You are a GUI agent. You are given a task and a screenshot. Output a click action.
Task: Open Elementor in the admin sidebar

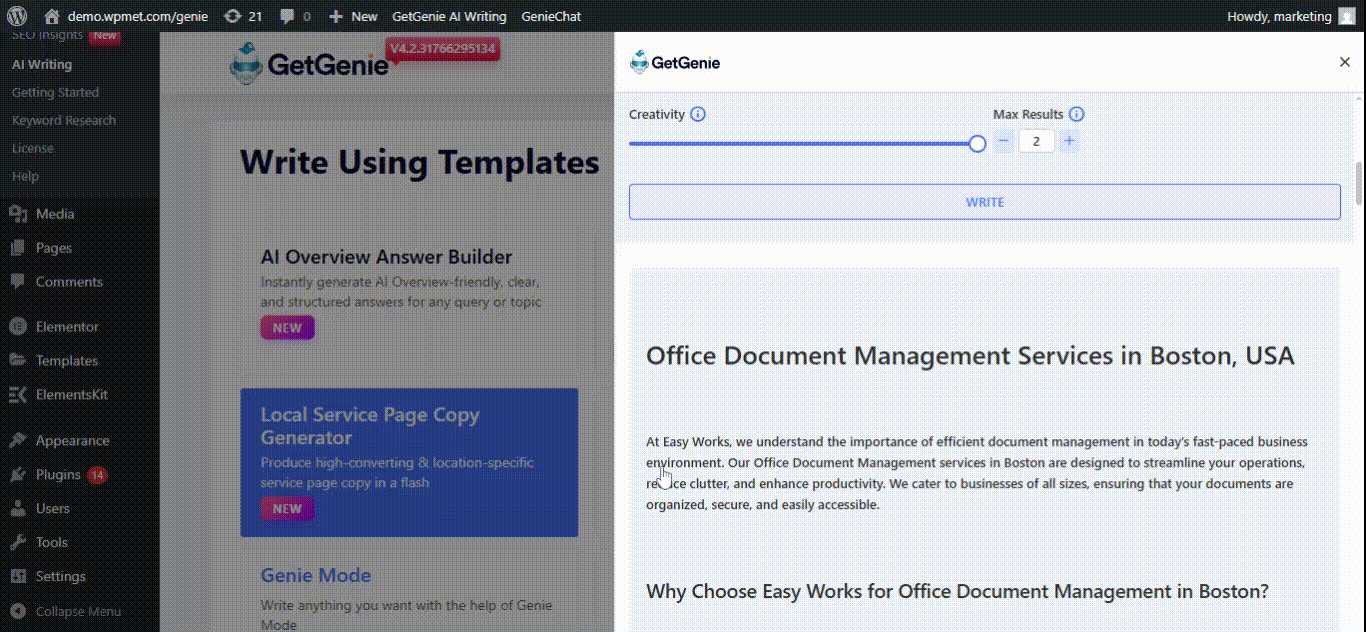67,326
